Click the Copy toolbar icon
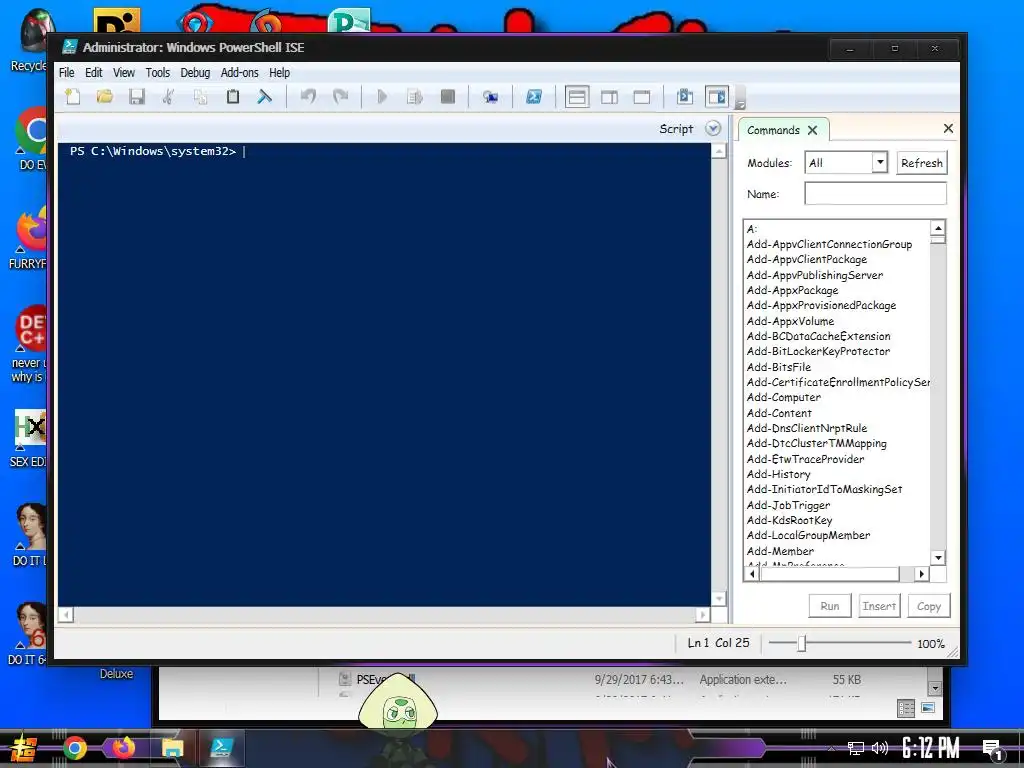 pyautogui.click(x=200, y=97)
